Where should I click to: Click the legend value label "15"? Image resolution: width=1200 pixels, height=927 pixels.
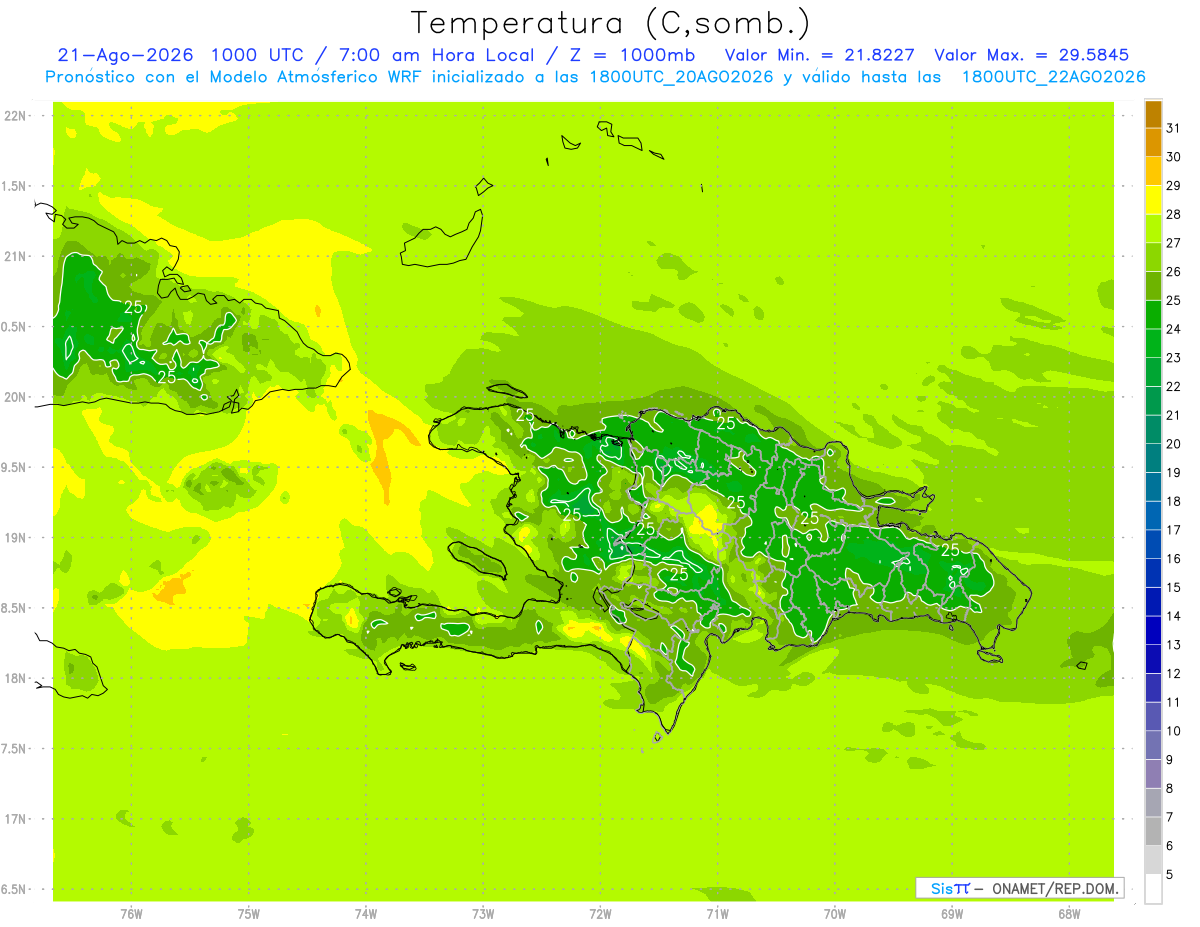click(x=1174, y=587)
